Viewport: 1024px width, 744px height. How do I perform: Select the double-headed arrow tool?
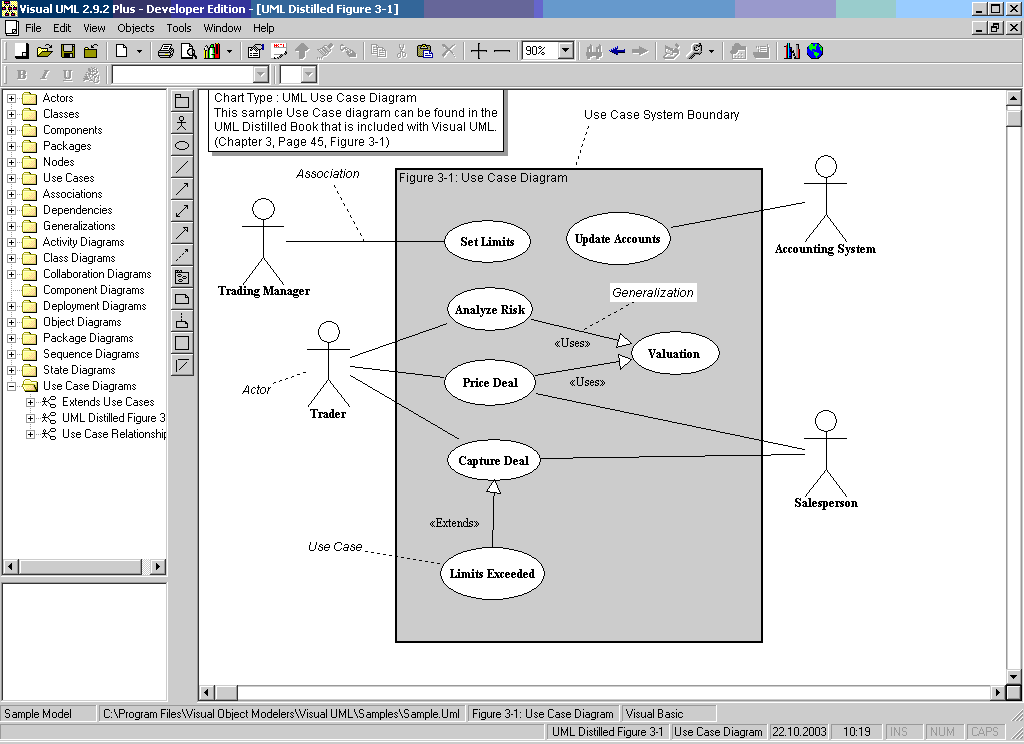[182, 211]
